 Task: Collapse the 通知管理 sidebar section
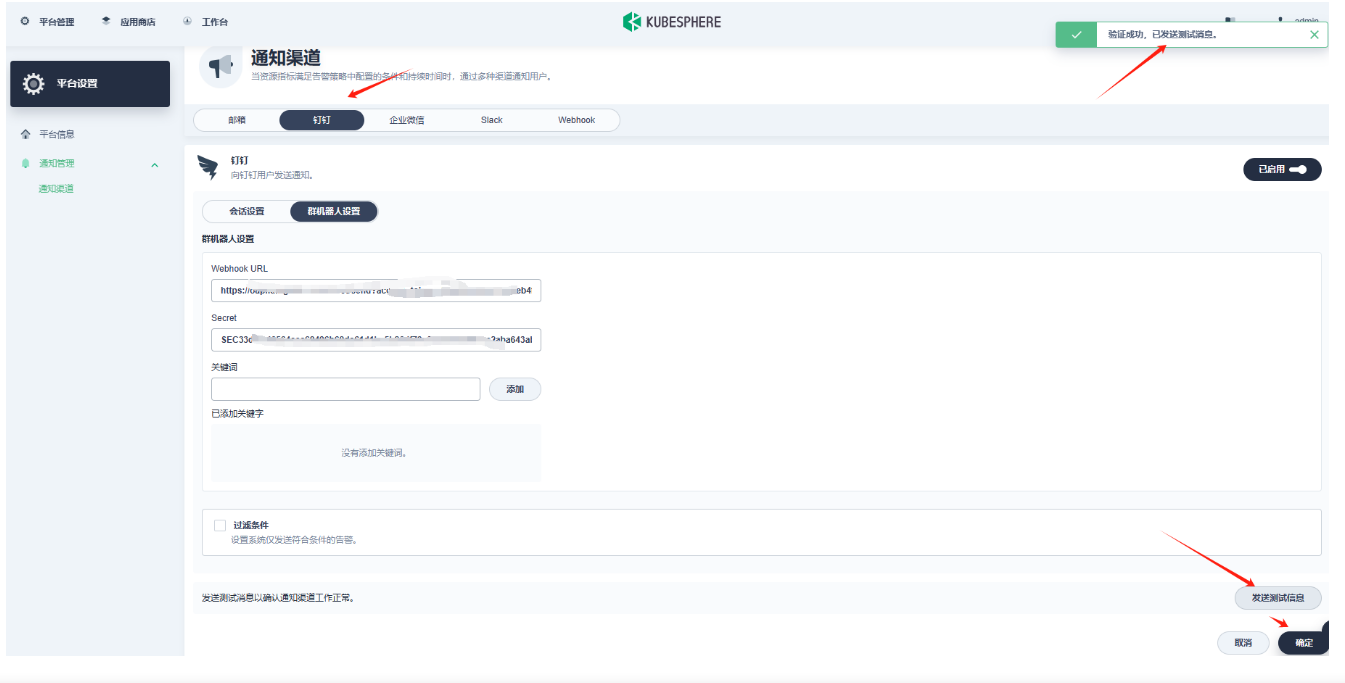154,164
